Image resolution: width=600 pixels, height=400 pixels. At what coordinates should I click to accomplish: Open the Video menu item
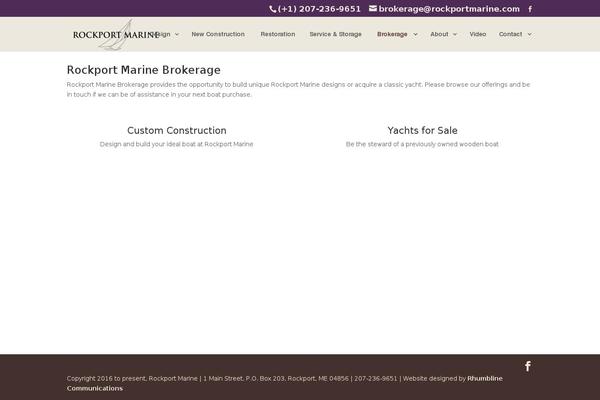pyautogui.click(x=478, y=34)
